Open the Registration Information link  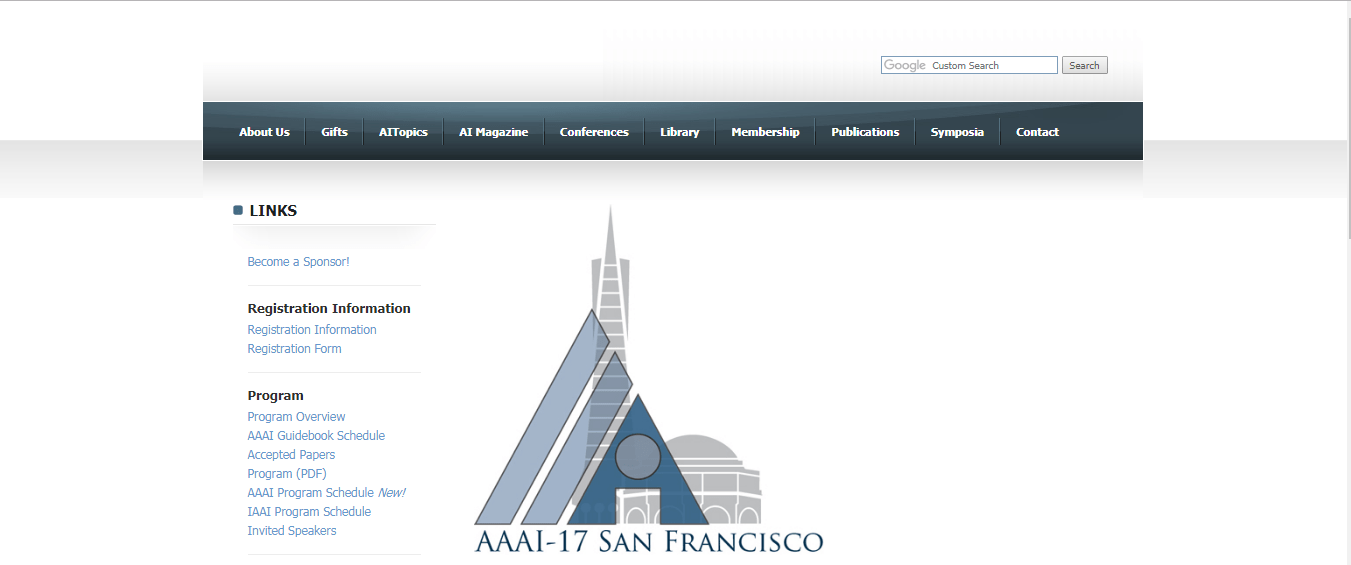(x=312, y=330)
